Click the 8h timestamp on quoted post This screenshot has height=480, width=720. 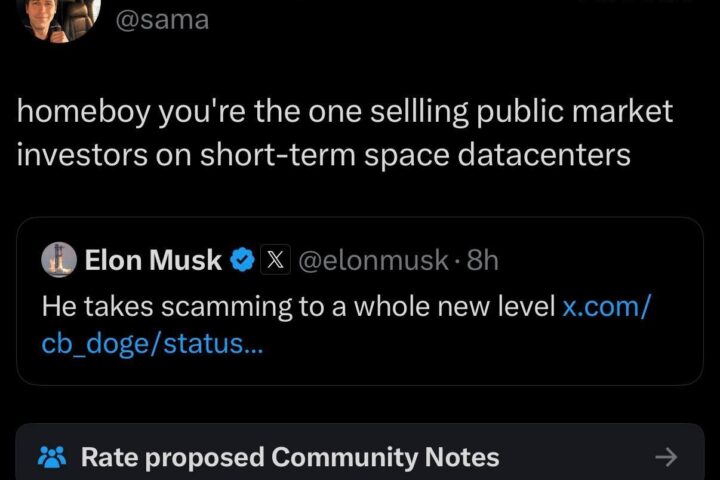click(483, 260)
